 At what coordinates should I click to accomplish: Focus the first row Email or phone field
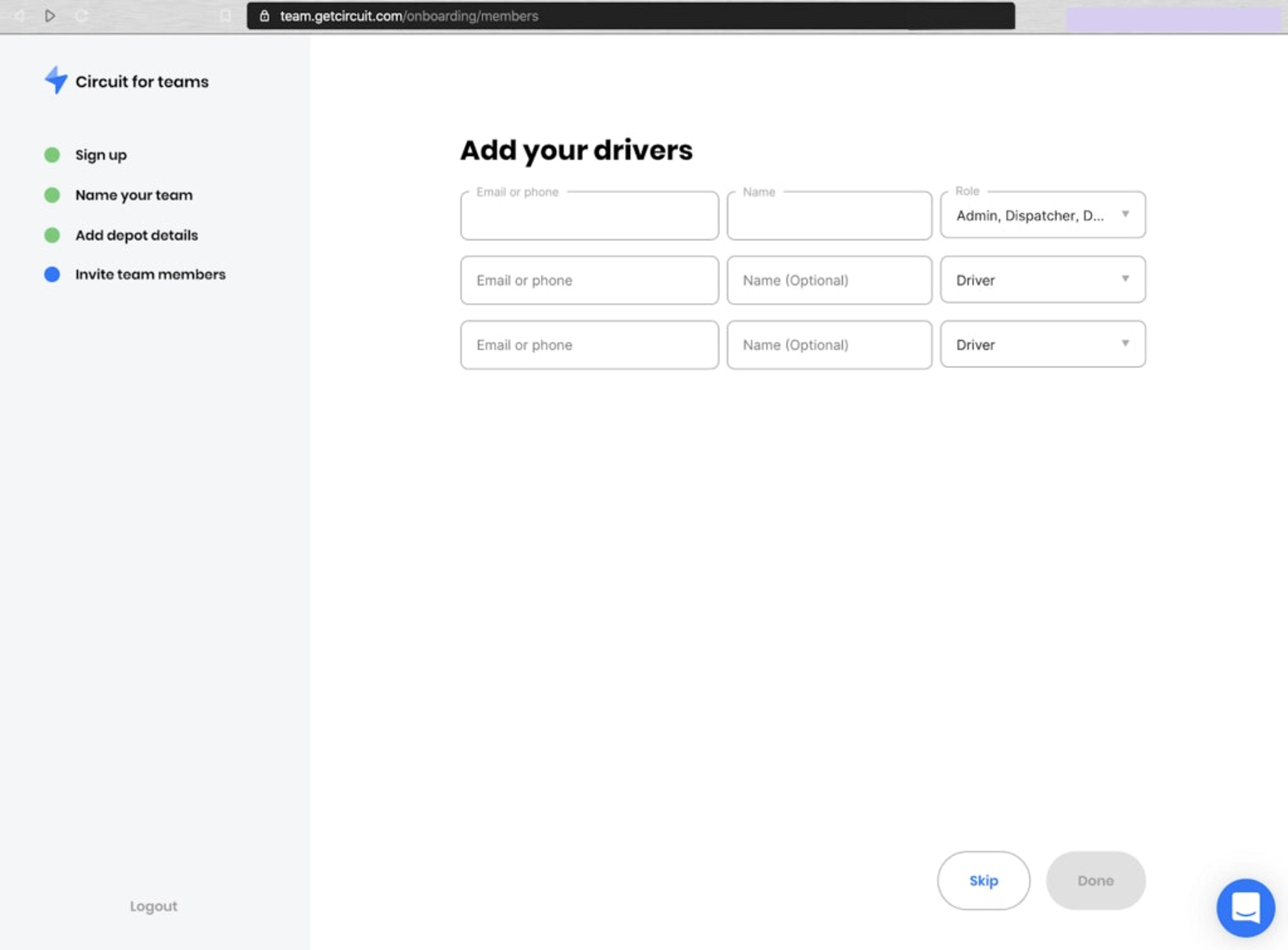click(x=589, y=216)
